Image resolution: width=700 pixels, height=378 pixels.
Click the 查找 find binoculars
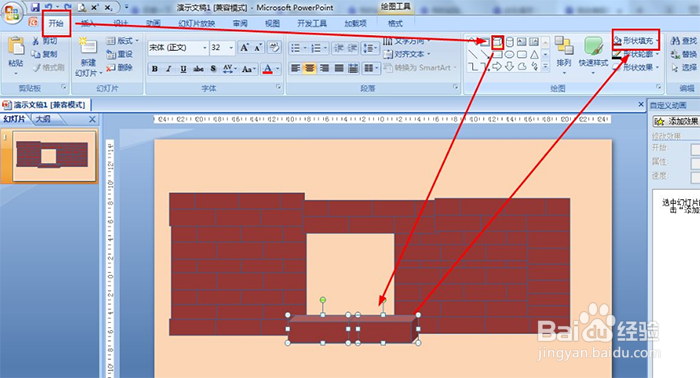coord(683,41)
